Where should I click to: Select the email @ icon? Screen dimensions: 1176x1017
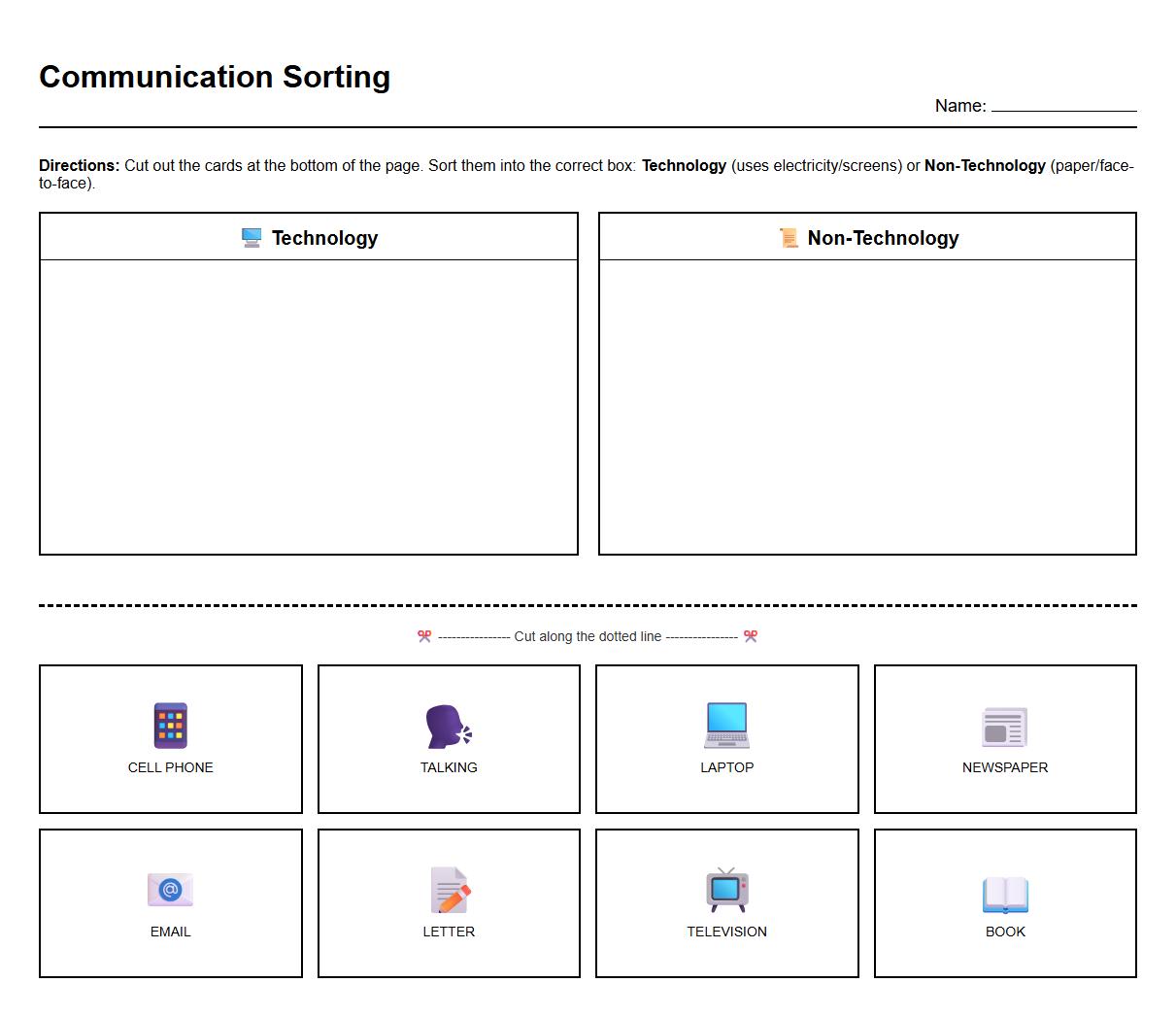click(170, 889)
